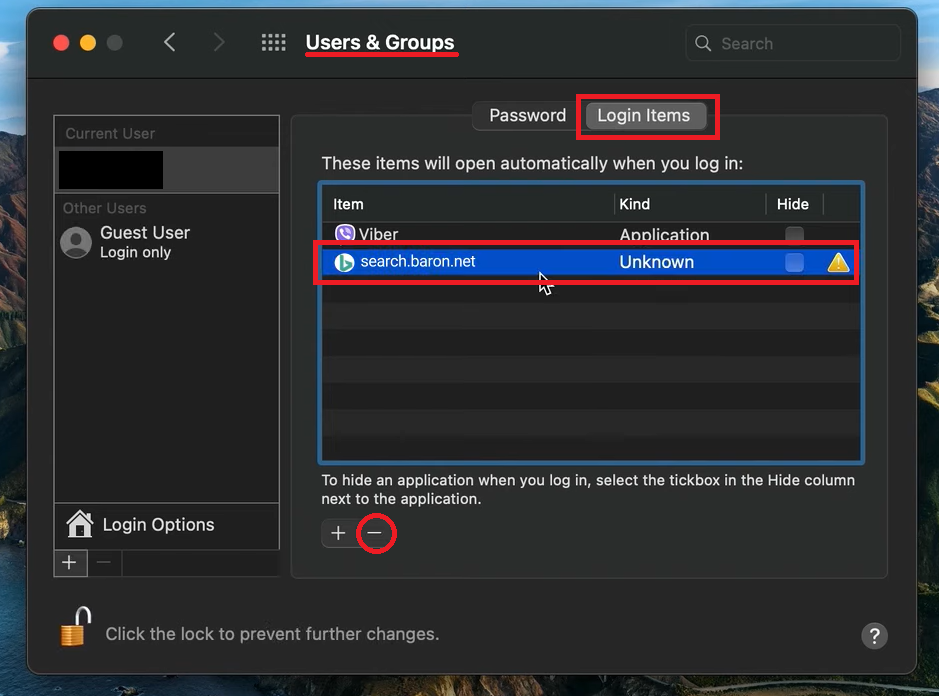Sort by the Item column header
Viewport: 939px width, 696px height.
tap(468, 204)
